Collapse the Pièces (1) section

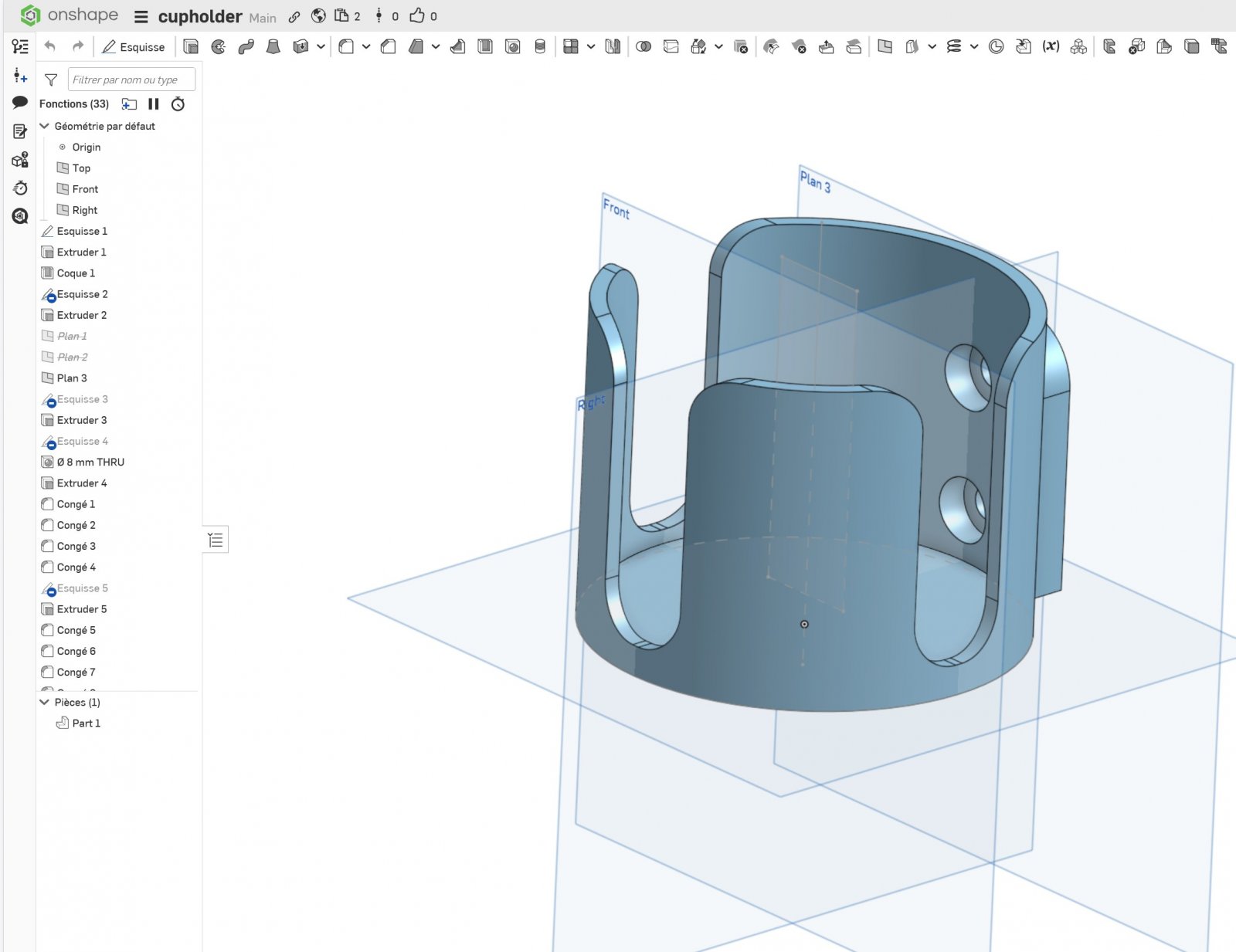pos(45,702)
